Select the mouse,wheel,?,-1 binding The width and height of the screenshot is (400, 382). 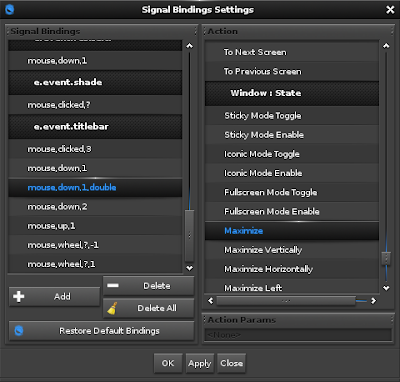coord(95,245)
